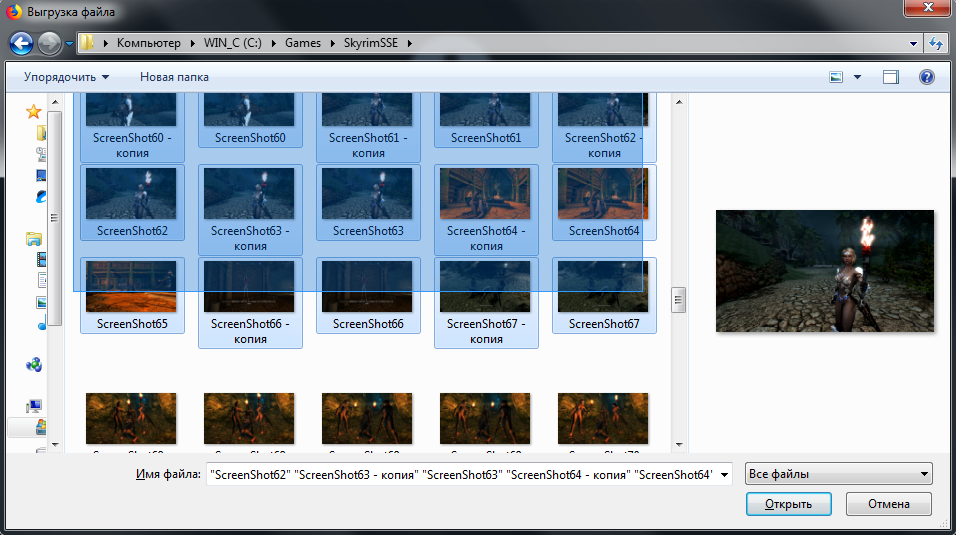
Task: Open the address bar history dropdown
Action: [x=914, y=43]
